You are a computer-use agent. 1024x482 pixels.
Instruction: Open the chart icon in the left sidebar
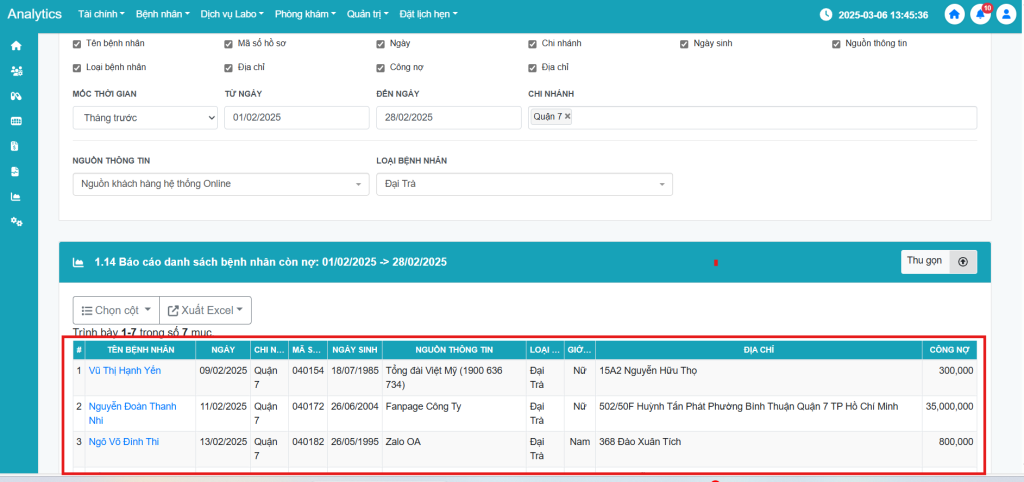(x=15, y=196)
